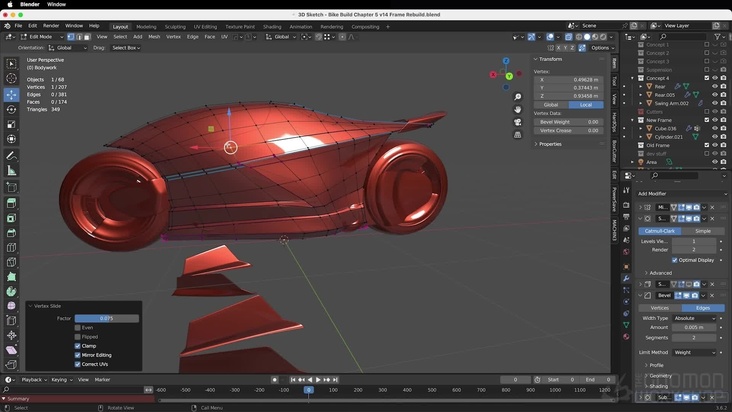Enable the Even checkbox

(x=77, y=328)
